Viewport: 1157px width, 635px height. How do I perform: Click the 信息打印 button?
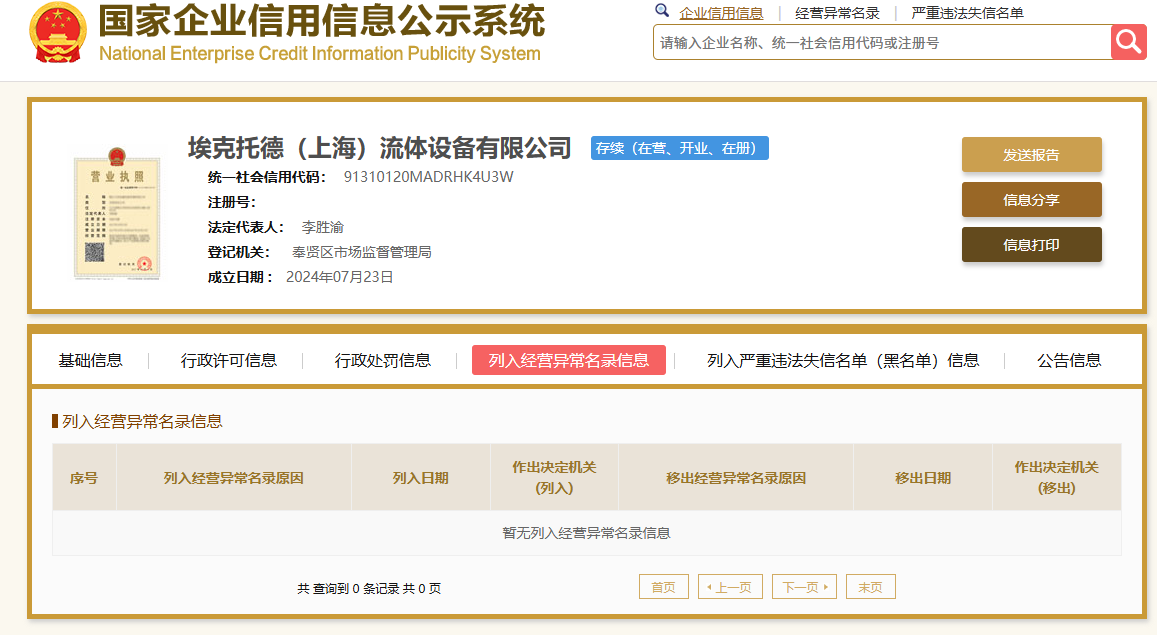(1032, 245)
